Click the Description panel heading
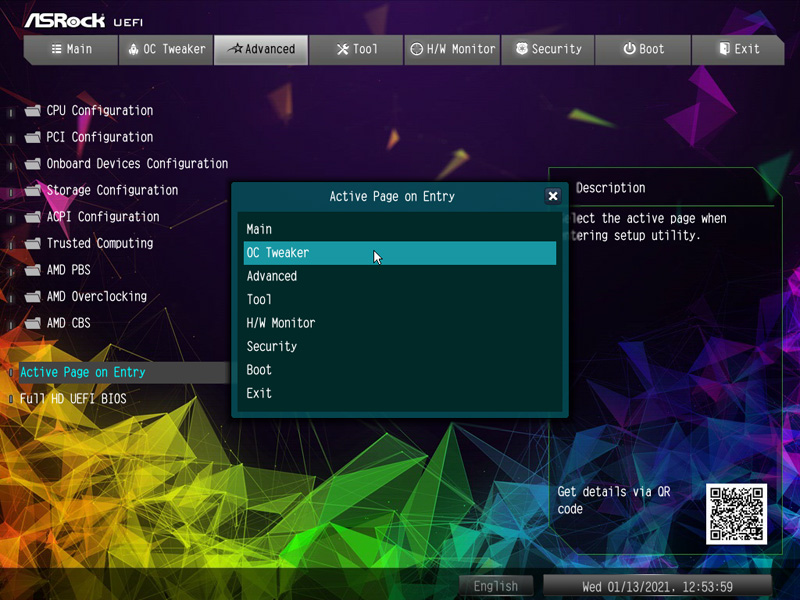 (611, 188)
